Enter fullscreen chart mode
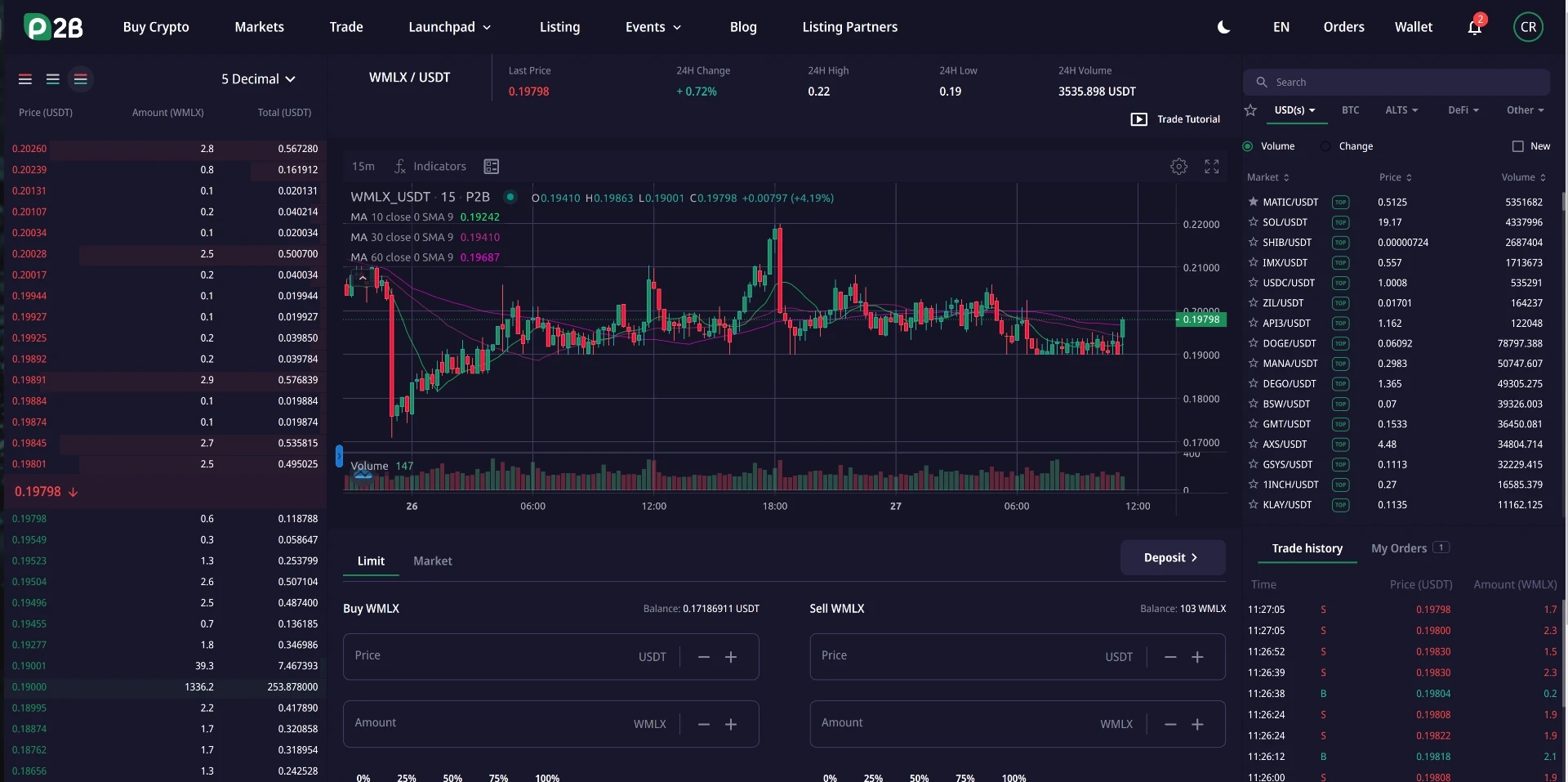Viewport: 1568px width, 782px height. [1212, 167]
